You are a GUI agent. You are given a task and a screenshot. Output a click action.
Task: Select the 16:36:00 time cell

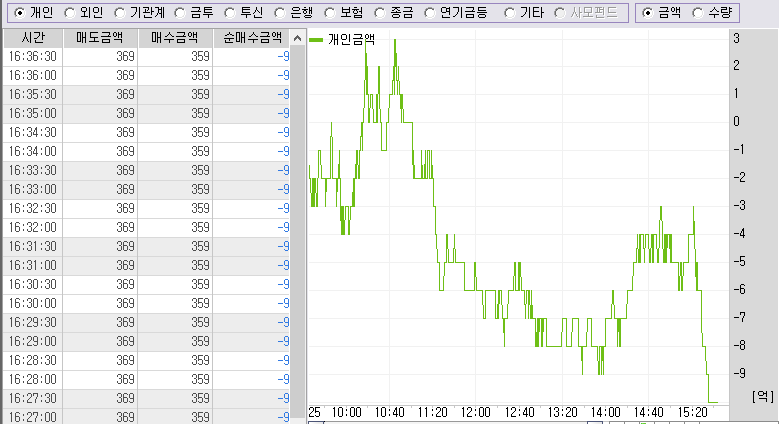click(33, 75)
